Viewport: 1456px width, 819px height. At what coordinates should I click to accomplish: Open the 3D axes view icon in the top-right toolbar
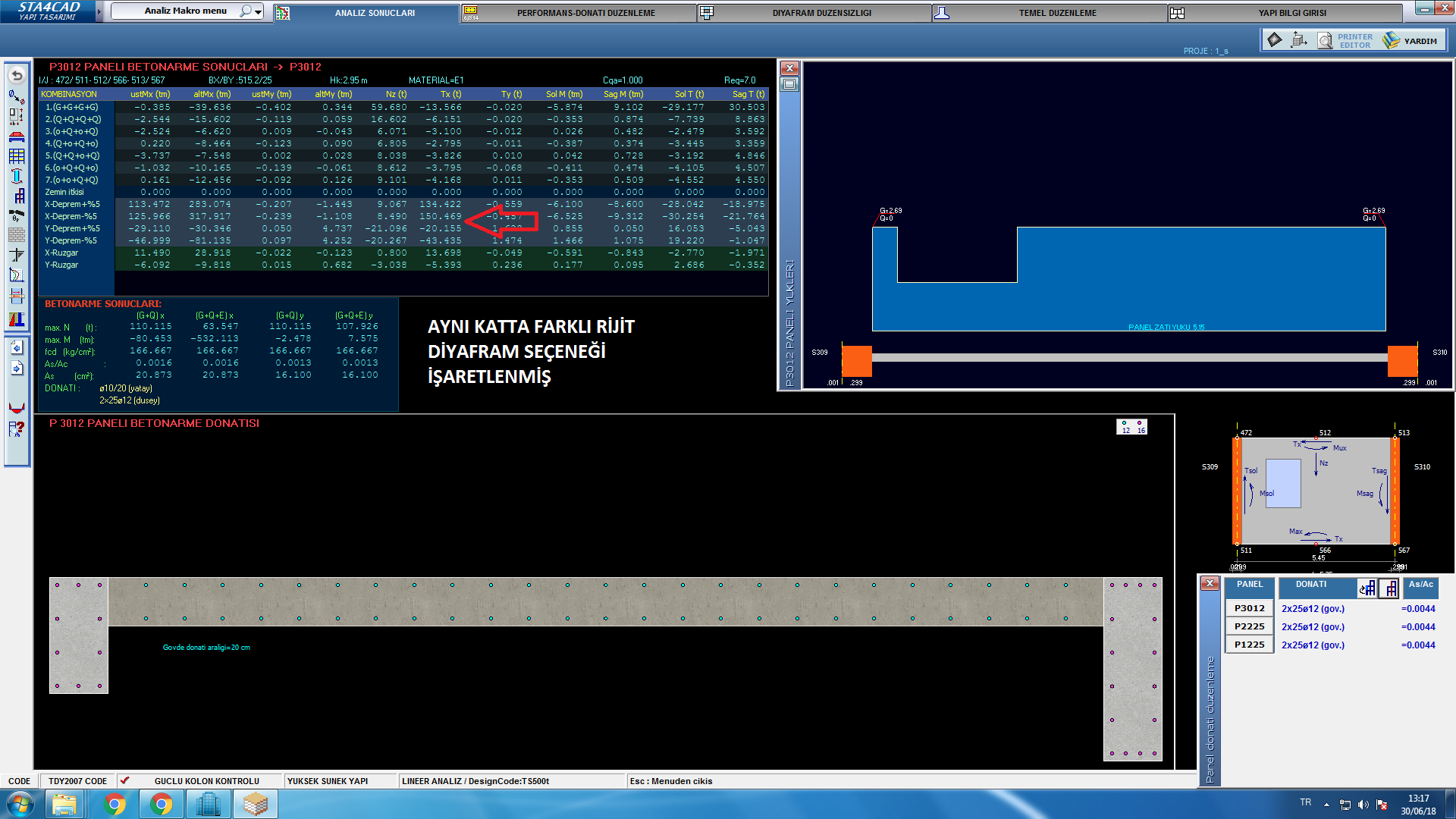click(1299, 39)
